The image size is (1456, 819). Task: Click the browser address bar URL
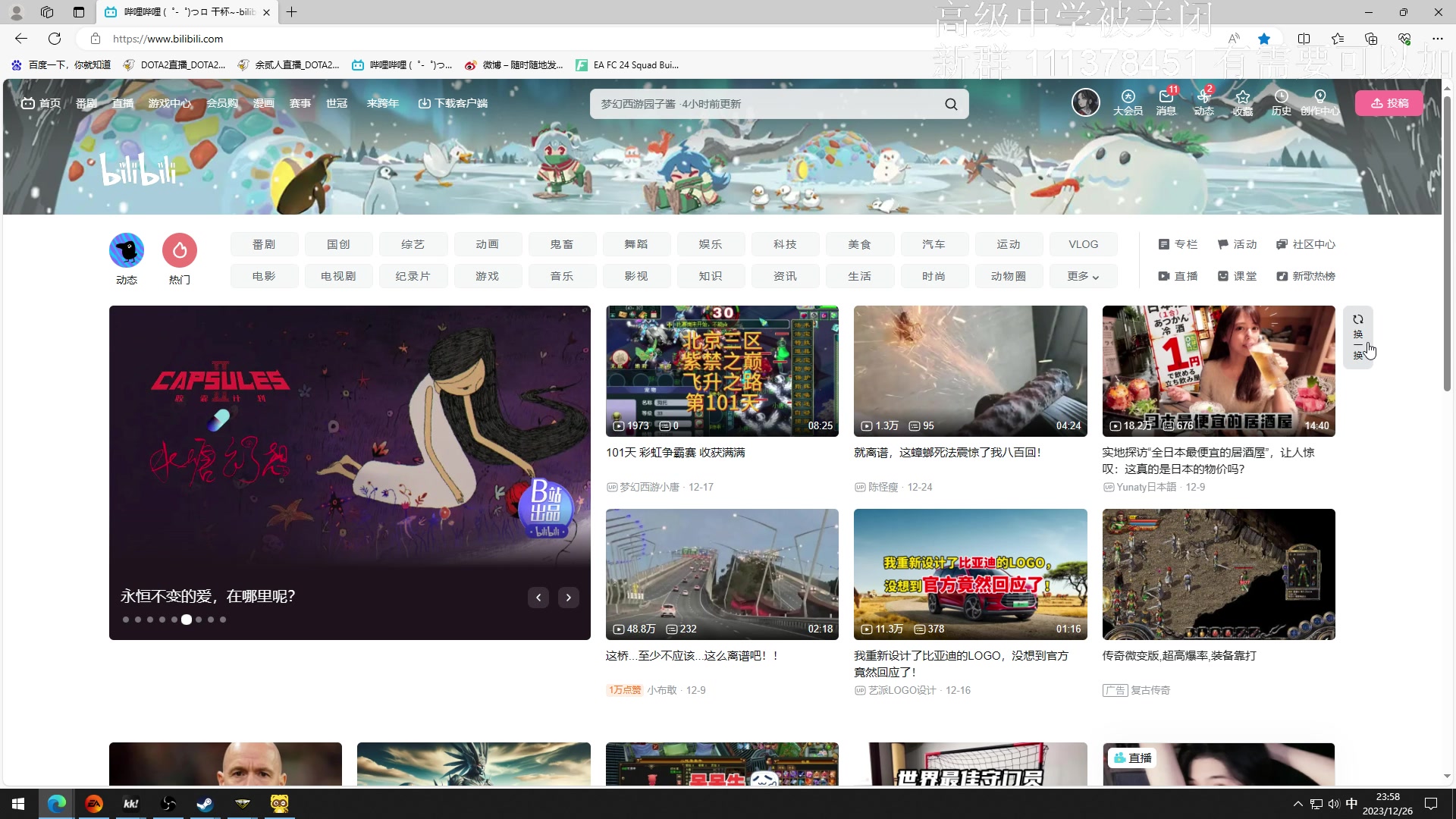click(168, 39)
